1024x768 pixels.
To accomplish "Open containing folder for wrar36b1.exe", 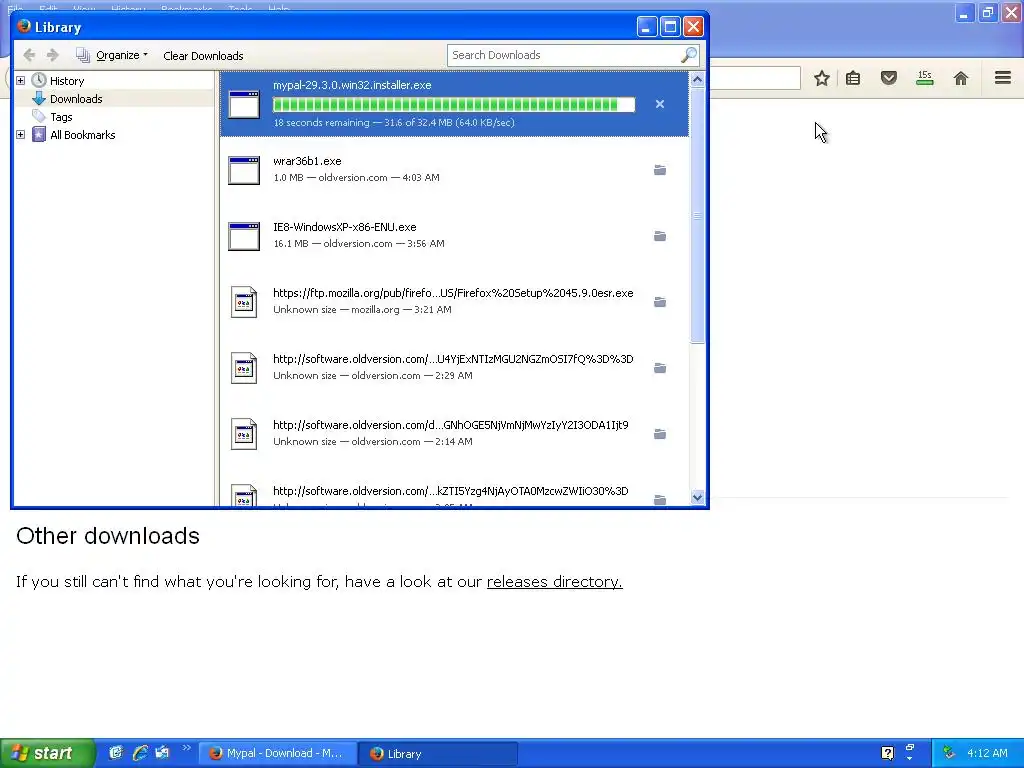I will [660, 170].
